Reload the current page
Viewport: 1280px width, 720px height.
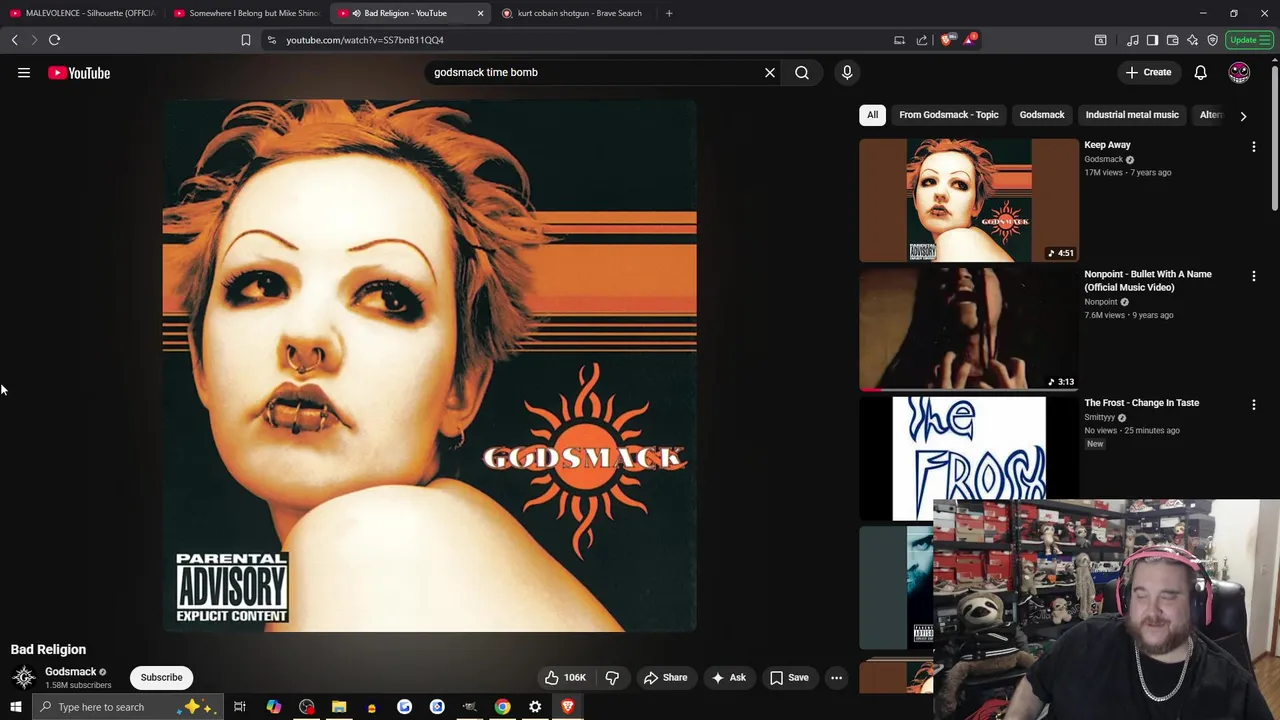coord(54,40)
